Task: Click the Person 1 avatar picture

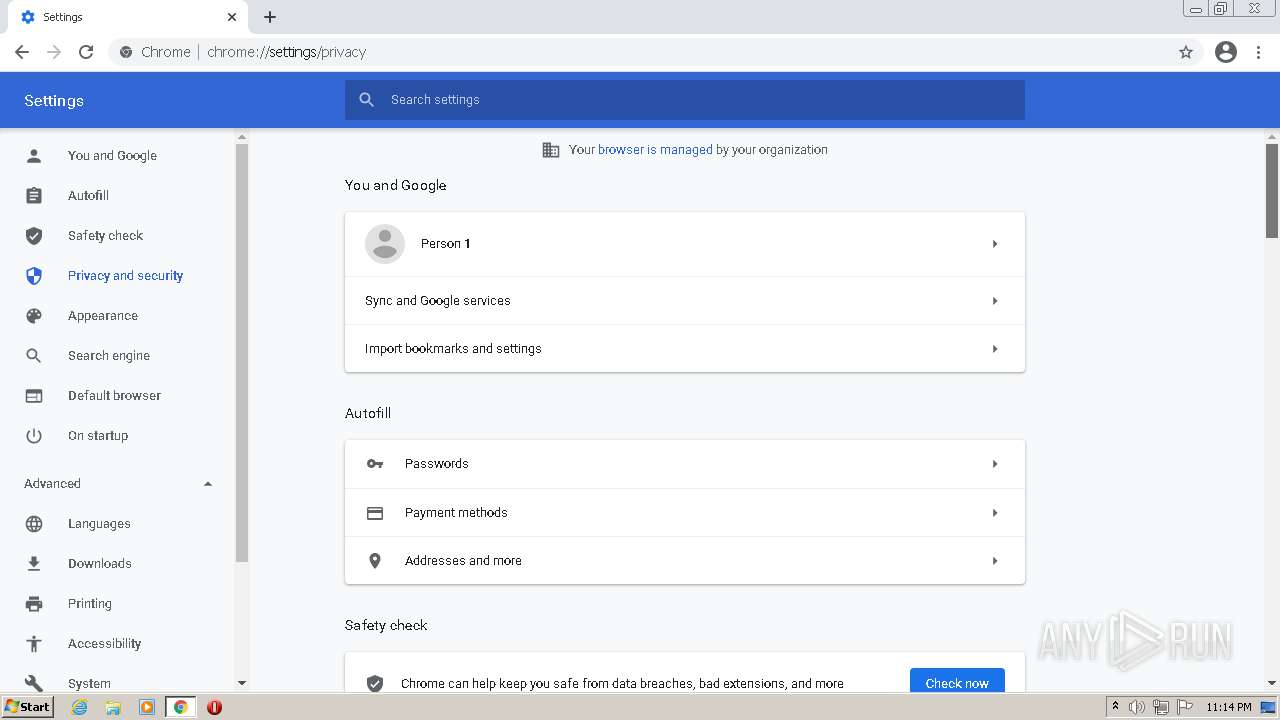Action: [385, 244]
